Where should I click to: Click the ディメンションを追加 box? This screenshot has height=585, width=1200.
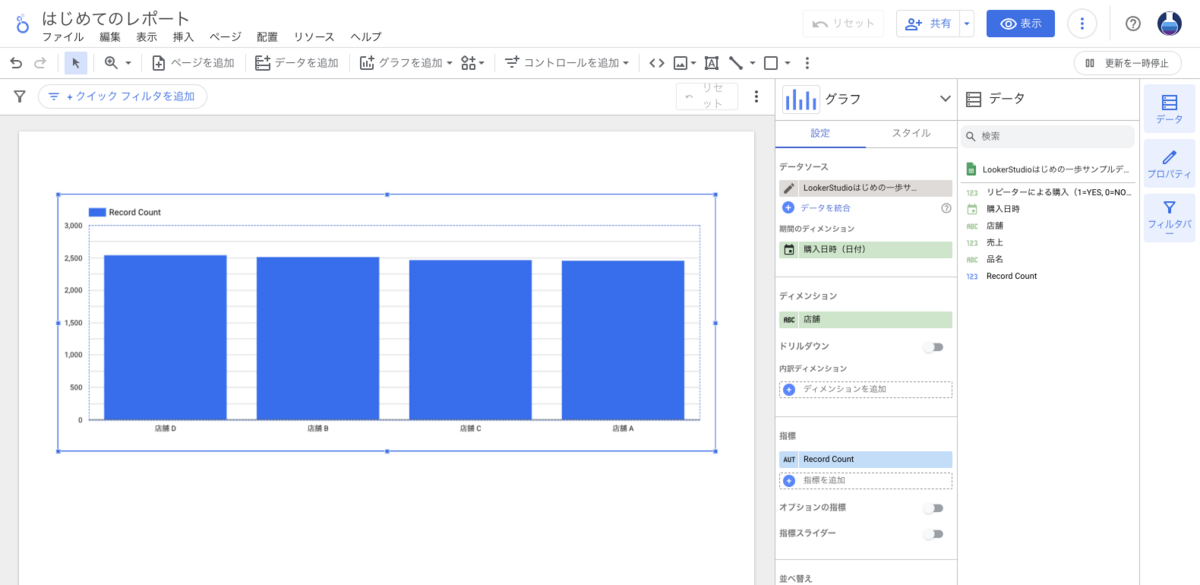866,389
